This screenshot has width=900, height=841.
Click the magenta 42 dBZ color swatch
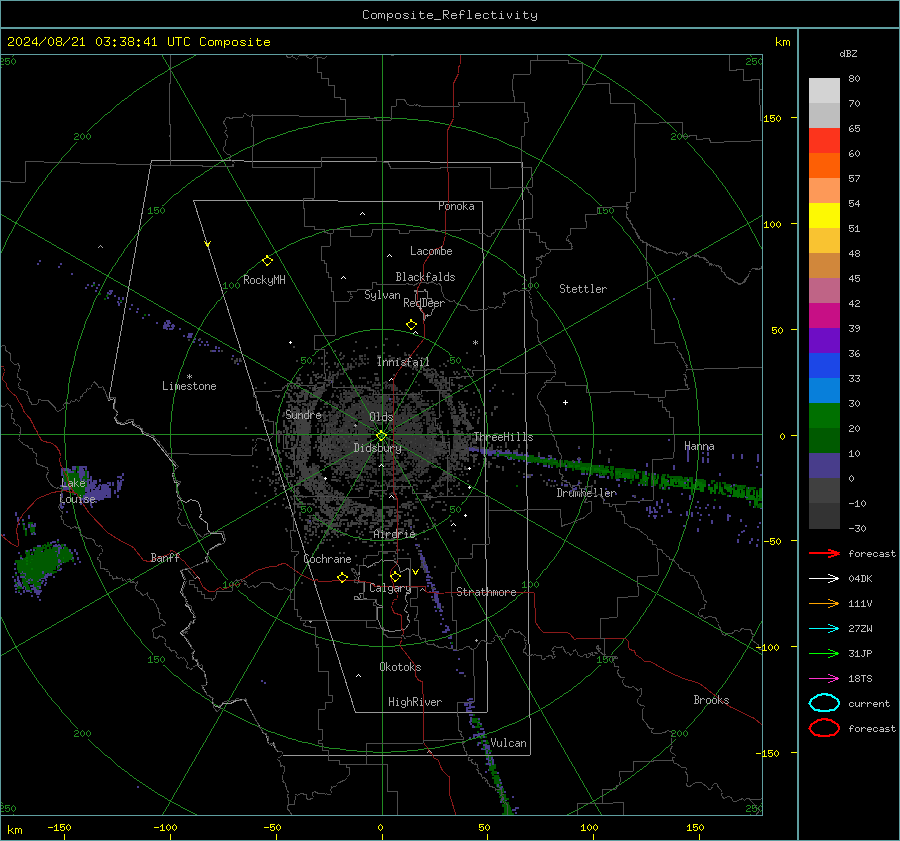click(824, 316)
